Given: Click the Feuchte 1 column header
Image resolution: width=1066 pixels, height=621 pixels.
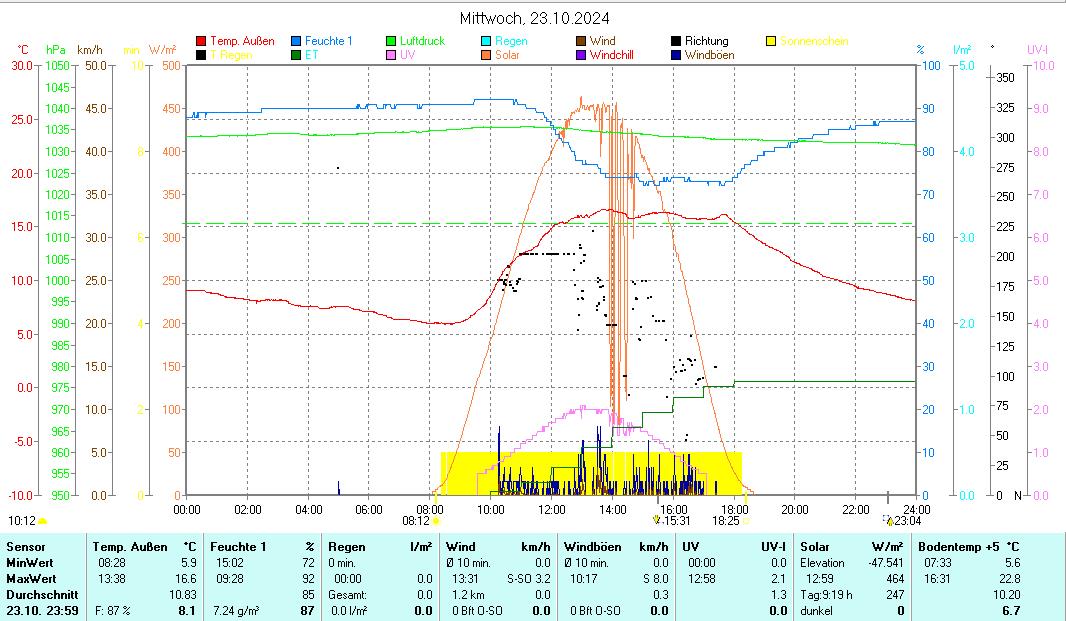Looking at the screenshot, I should tap(238, 547).
